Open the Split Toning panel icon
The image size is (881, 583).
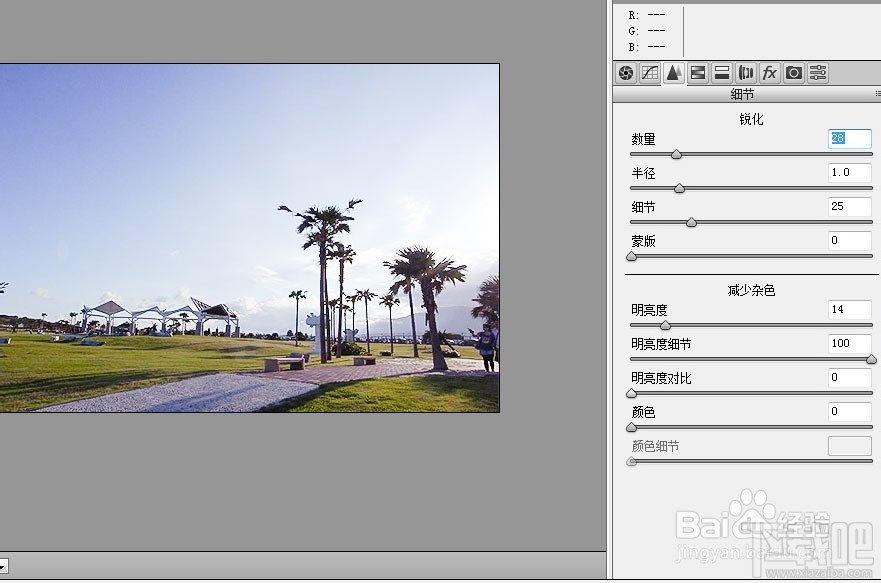click(721, 72)
